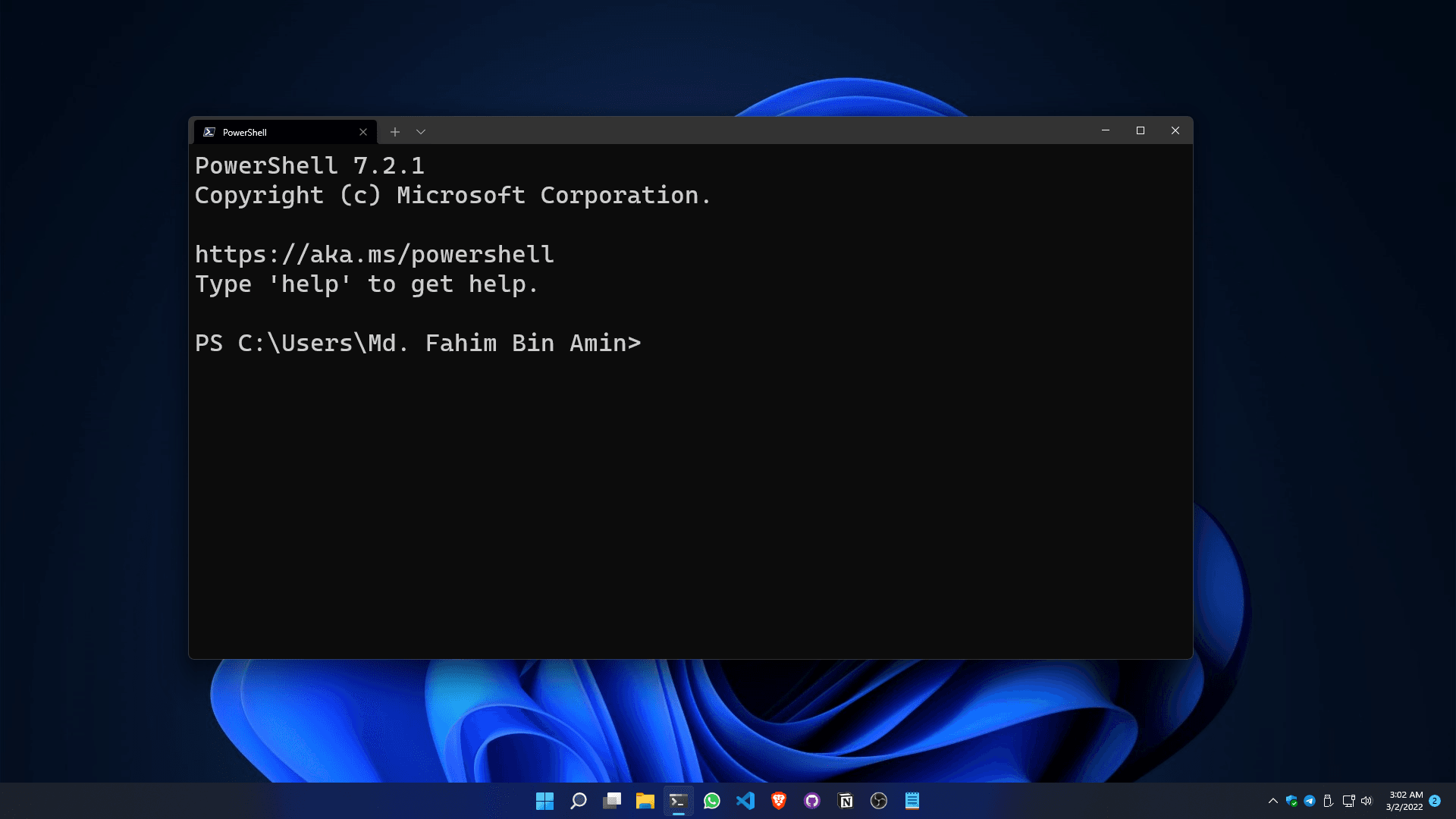Image resolution: width=1456 pixels, height=819 pixels.
Task: Click the "Type 'help' to get help." line
Action: 367,284
